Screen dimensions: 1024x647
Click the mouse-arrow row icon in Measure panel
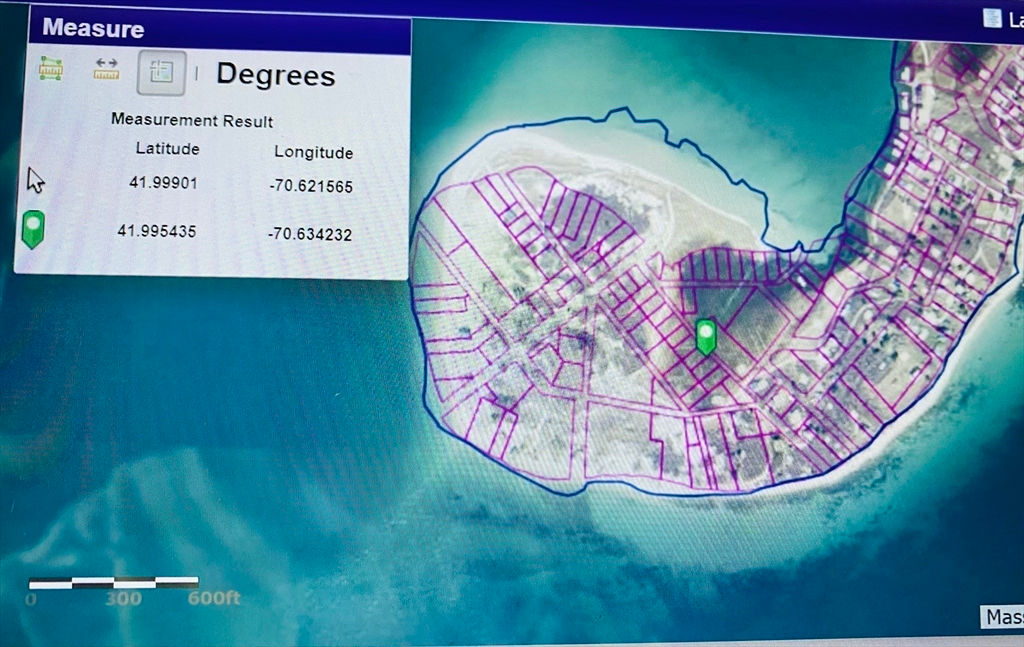coord(35,180)
